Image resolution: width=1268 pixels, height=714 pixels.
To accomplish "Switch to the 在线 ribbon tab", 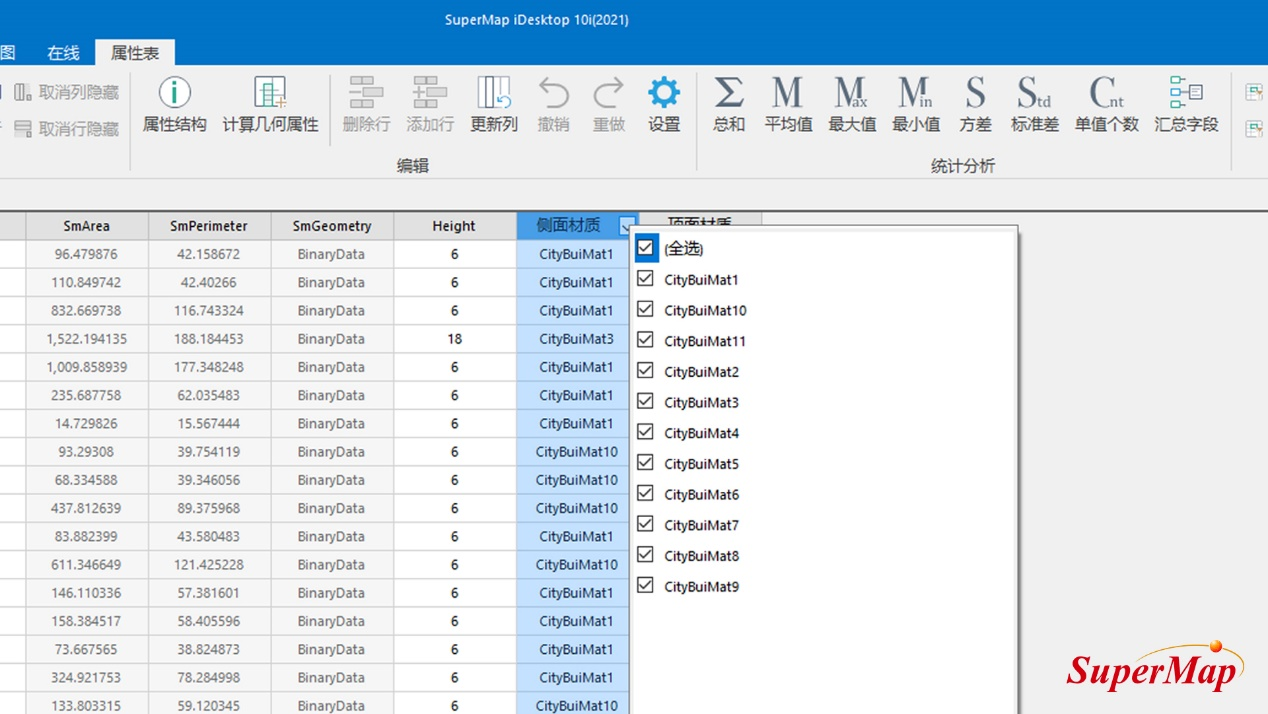I will pos(63,53).
